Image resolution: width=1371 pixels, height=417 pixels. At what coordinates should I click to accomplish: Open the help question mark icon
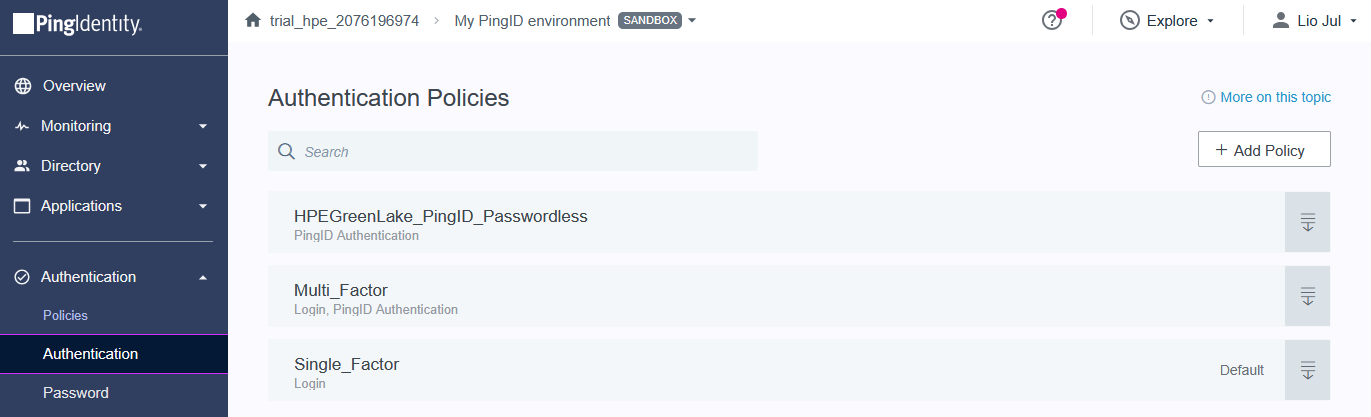click(1051, 20)
